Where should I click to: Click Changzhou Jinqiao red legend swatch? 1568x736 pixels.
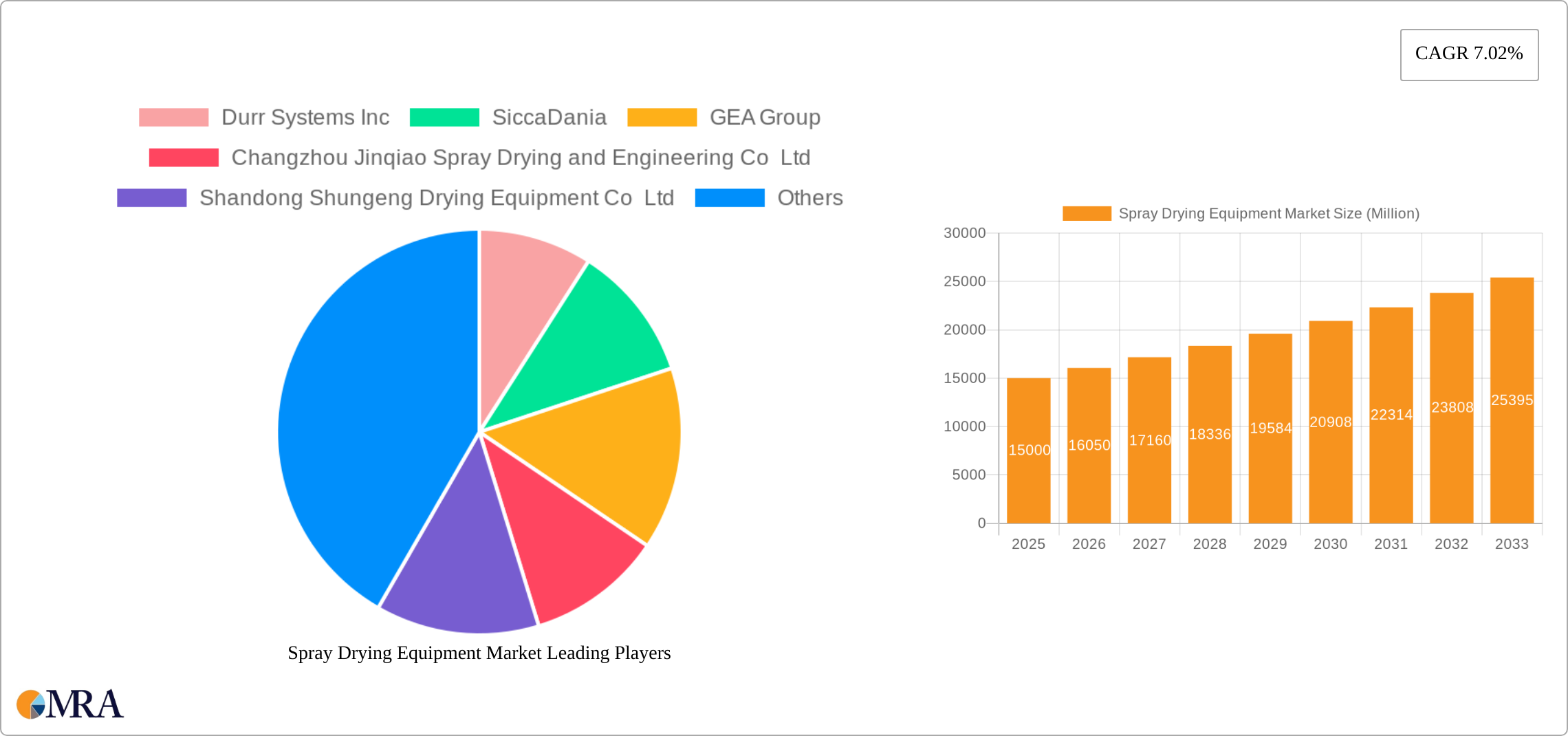(184, 158)
